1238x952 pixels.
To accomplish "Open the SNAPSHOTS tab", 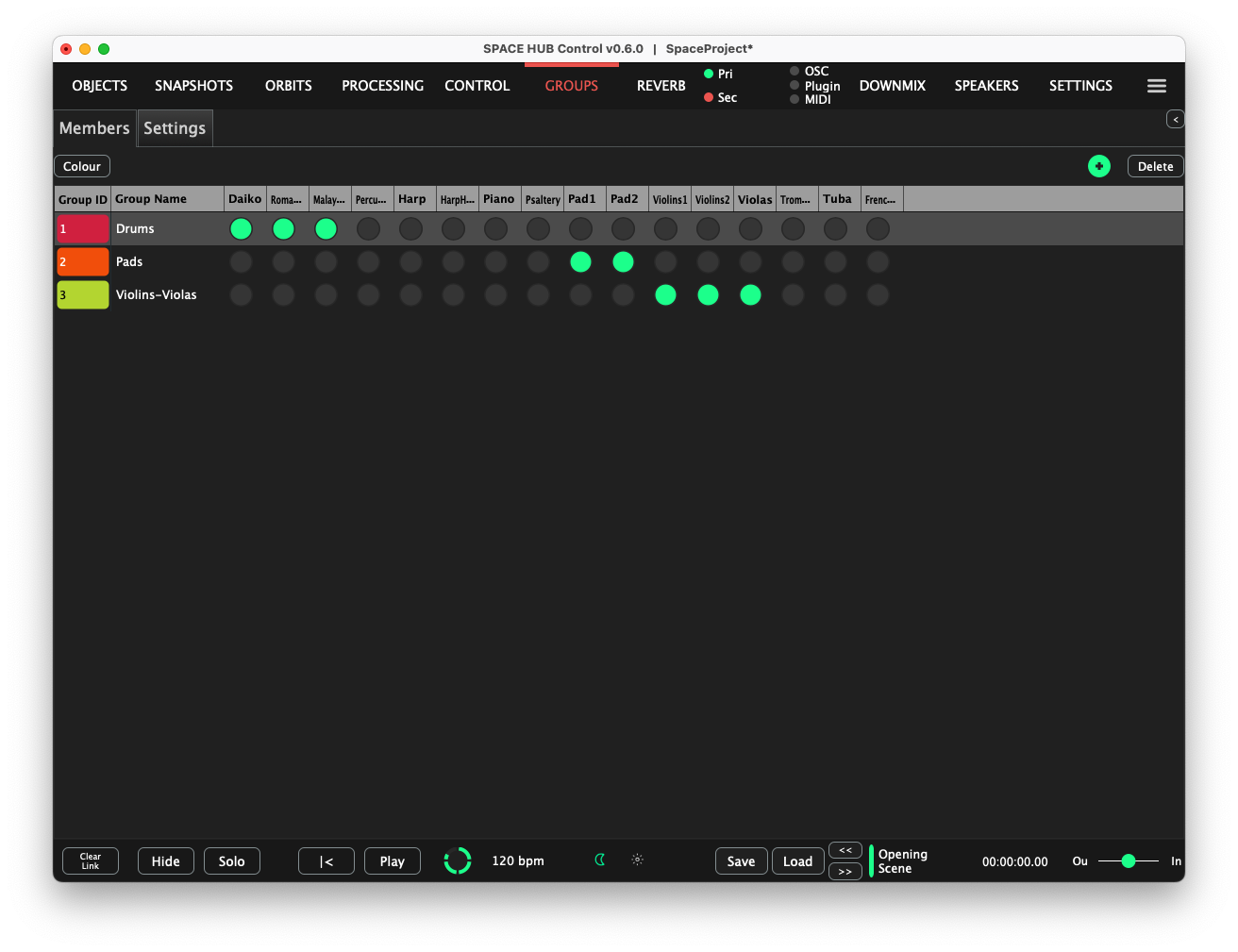I will click(193, 86).
